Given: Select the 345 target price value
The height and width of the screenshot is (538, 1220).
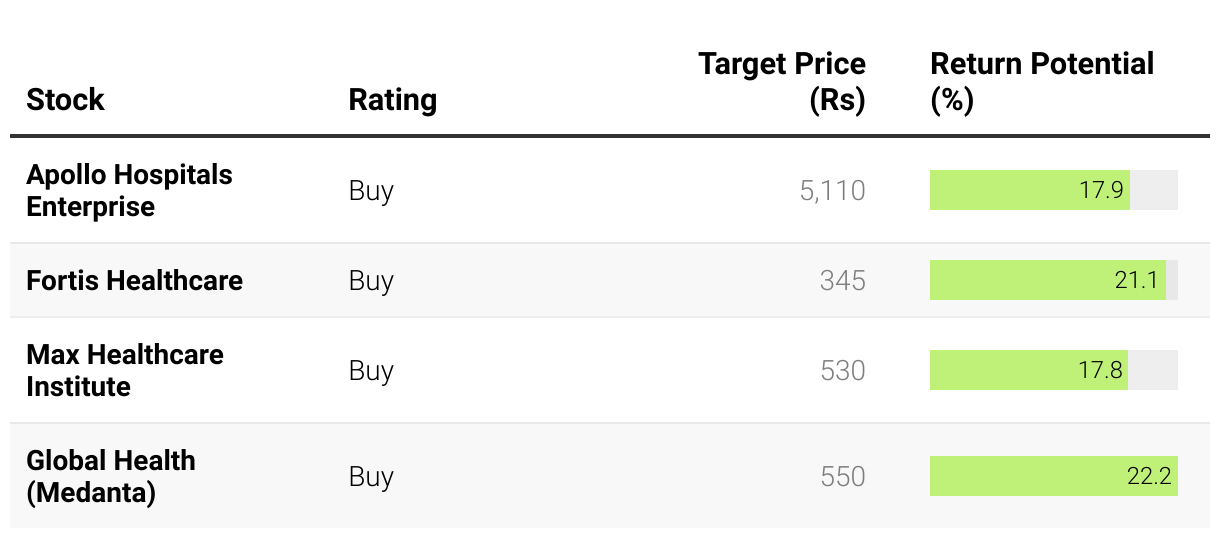Looking at the screenshot, I should coord(843,280).
